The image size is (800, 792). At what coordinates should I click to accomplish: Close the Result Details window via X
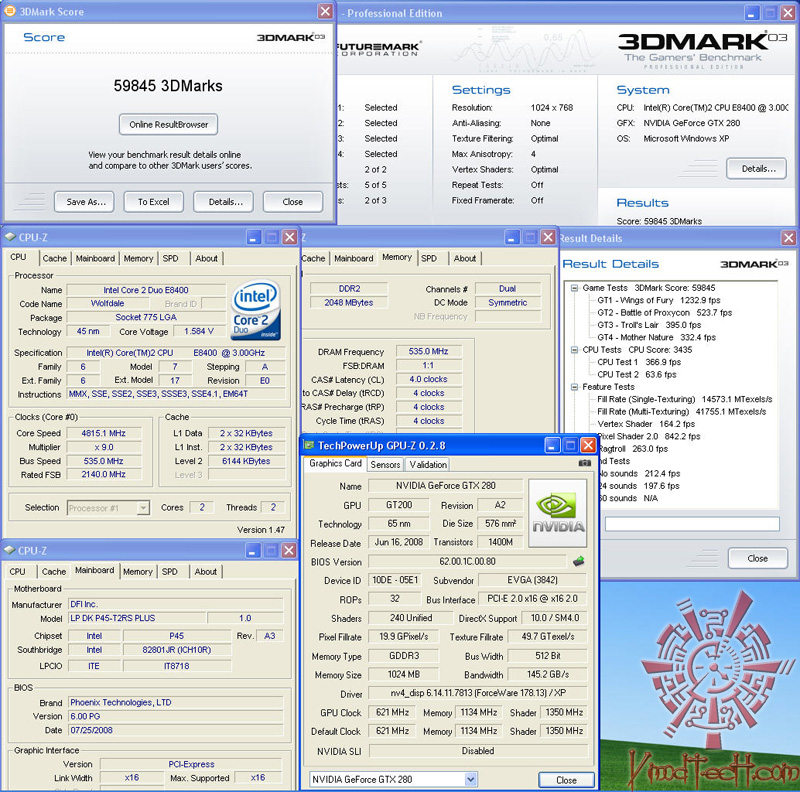(x=789, y=238)
